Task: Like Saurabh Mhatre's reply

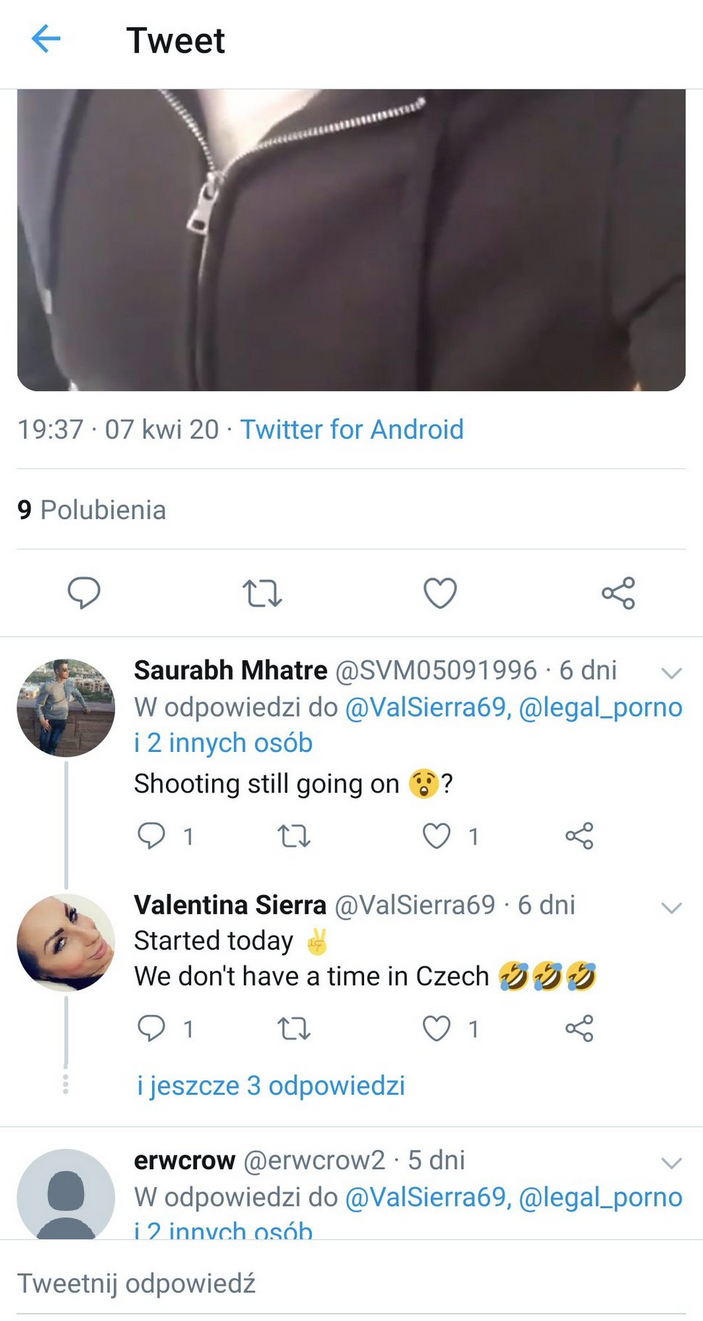Action: pyautogui.click(x=437, y=836)
